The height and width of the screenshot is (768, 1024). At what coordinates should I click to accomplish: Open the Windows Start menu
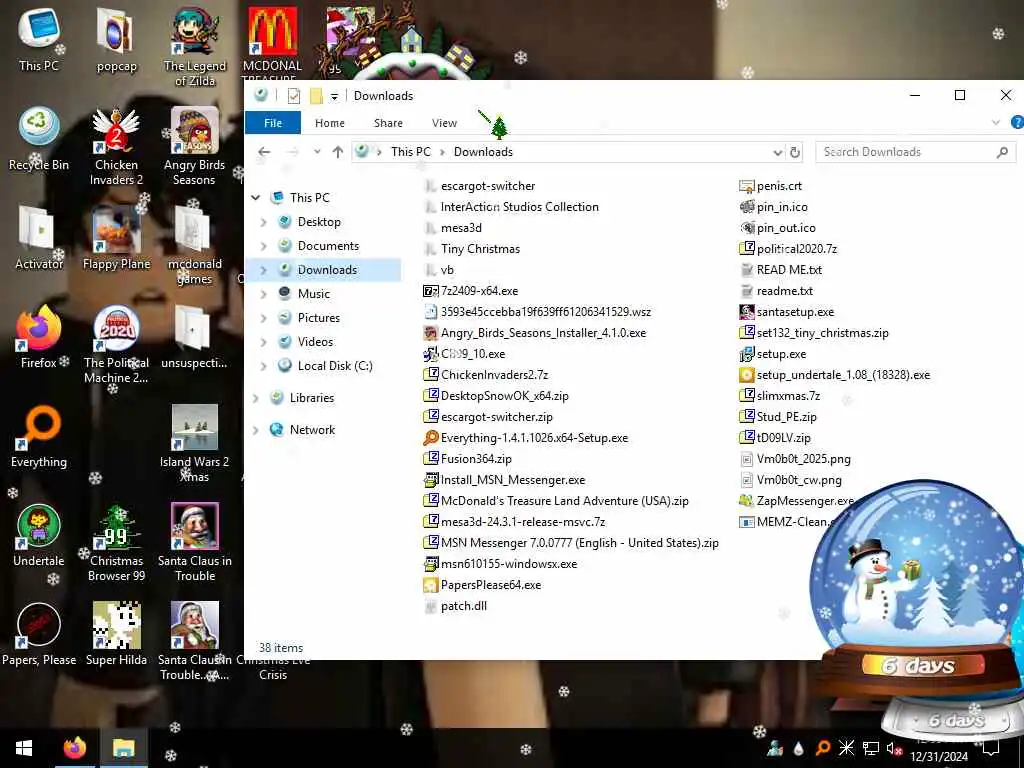[24, 748]
